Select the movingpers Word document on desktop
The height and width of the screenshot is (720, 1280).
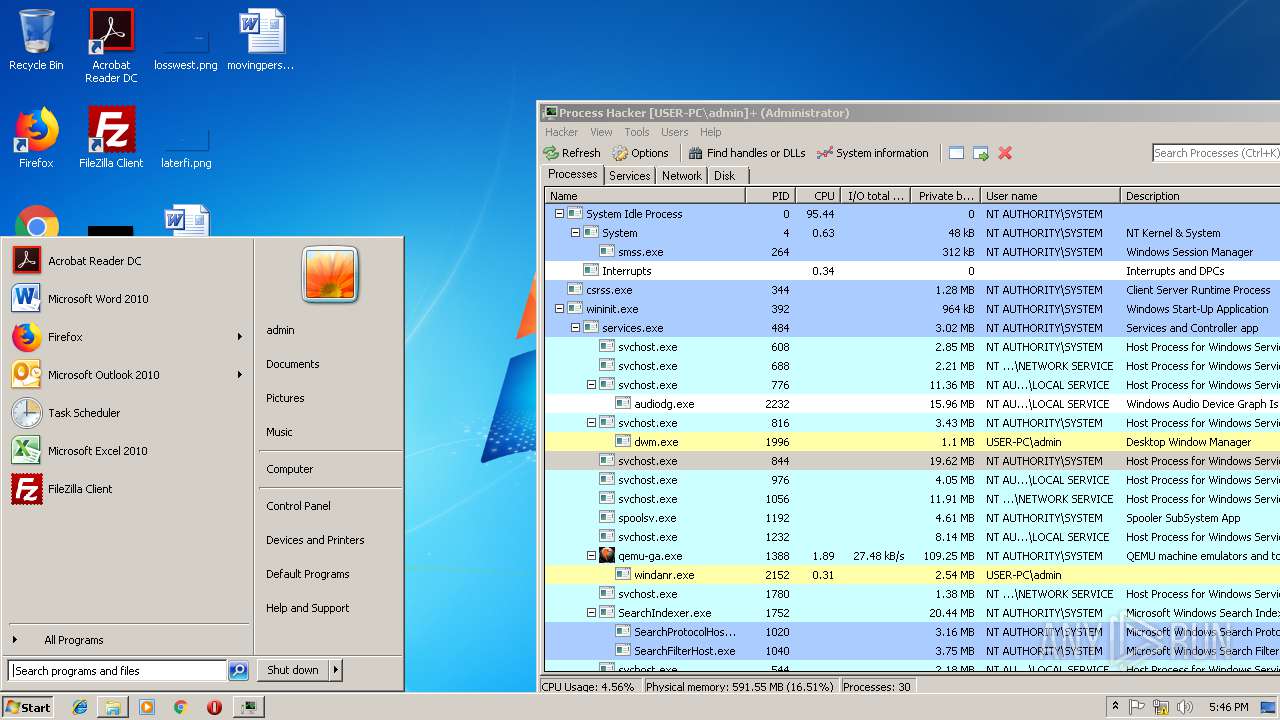click(x=261, y=40)
